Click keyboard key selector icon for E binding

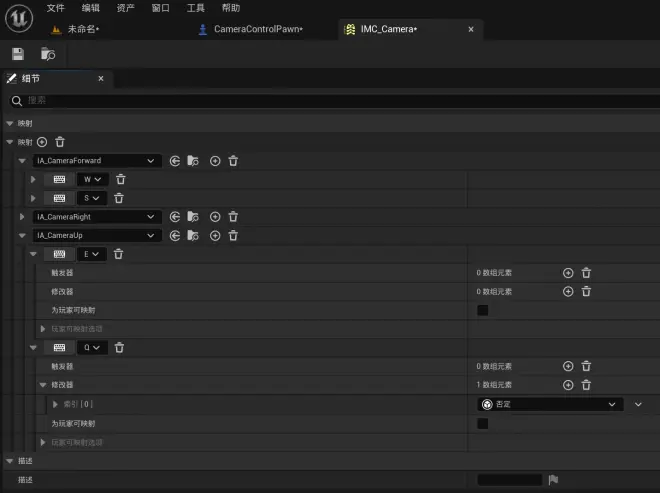59,254
